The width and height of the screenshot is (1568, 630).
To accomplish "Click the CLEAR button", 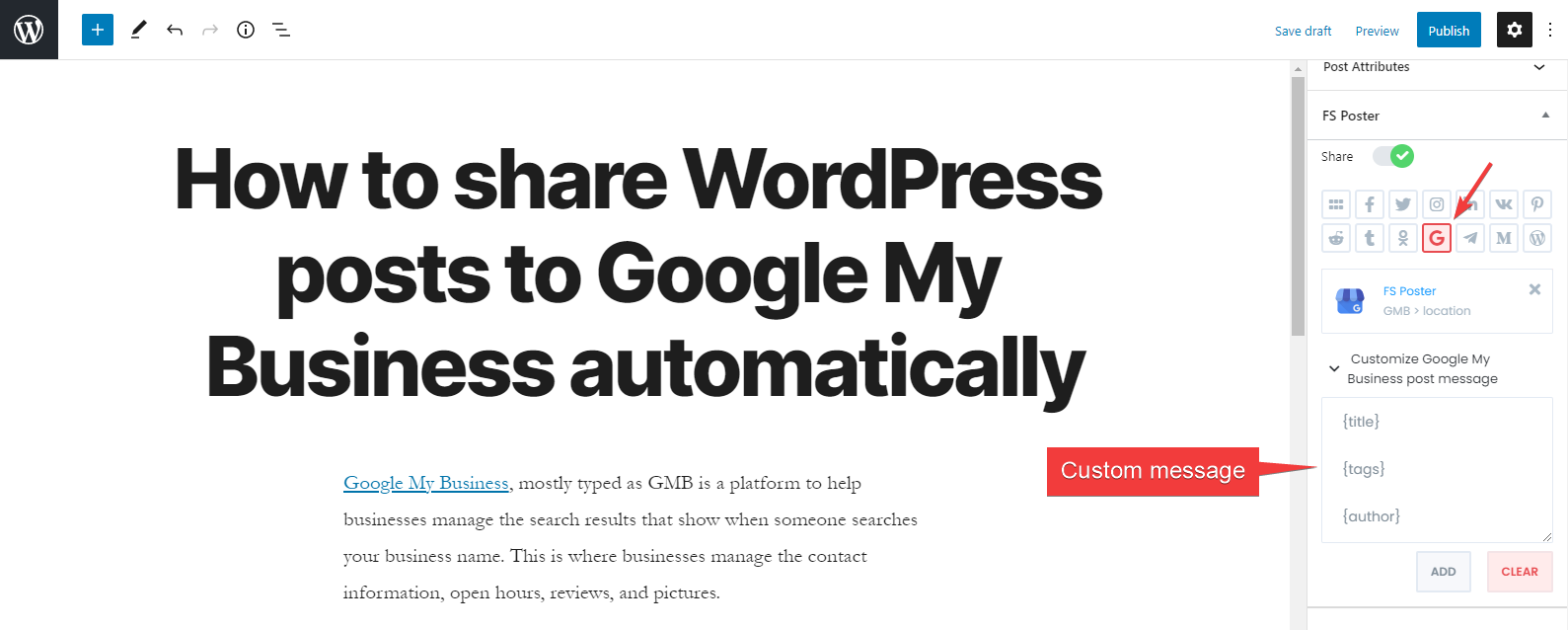I will point(1520,572).
